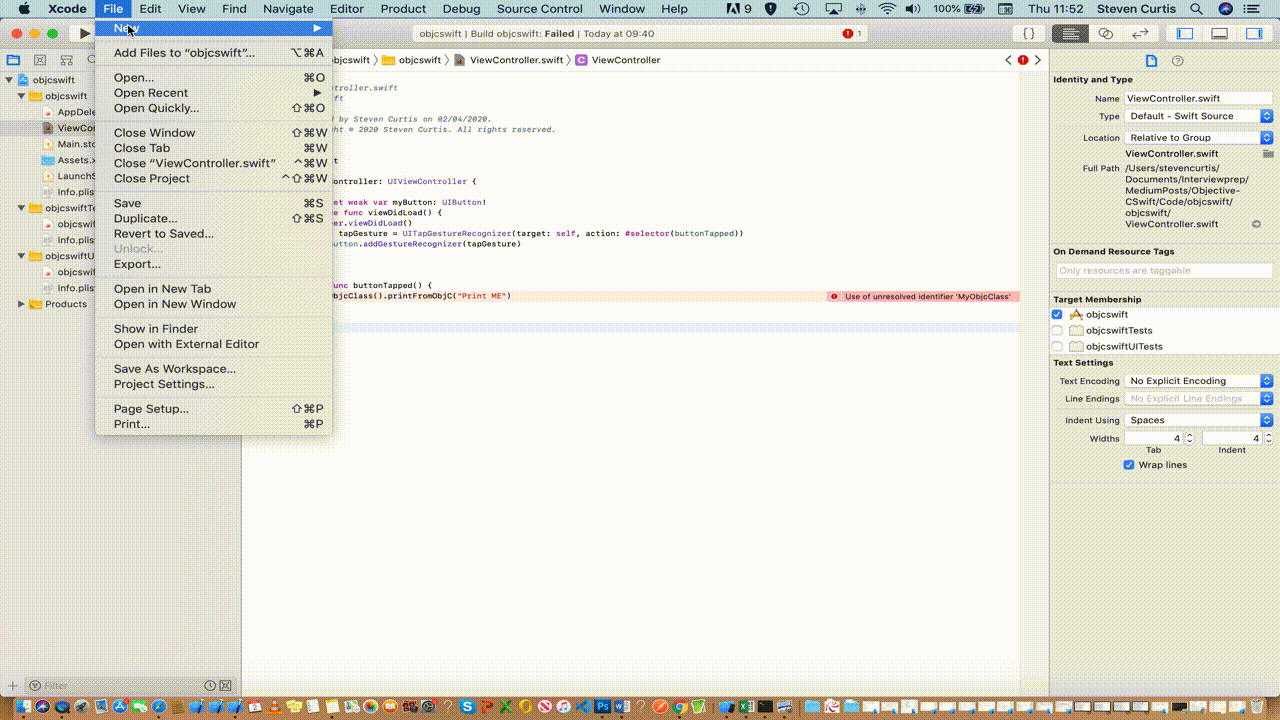The width and height of the screenshot is (1280, 720).
Task: Switch to the Assistant editor
Action: coord(1105,34)
